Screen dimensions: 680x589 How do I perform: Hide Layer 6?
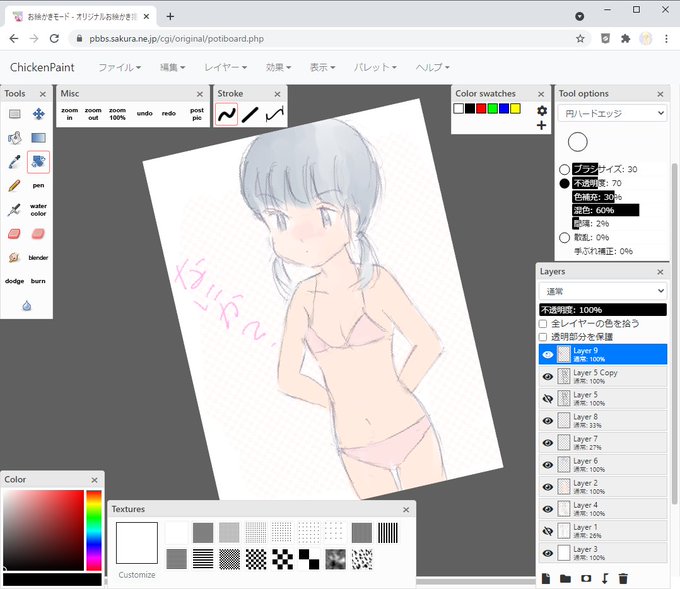point(548,465)
